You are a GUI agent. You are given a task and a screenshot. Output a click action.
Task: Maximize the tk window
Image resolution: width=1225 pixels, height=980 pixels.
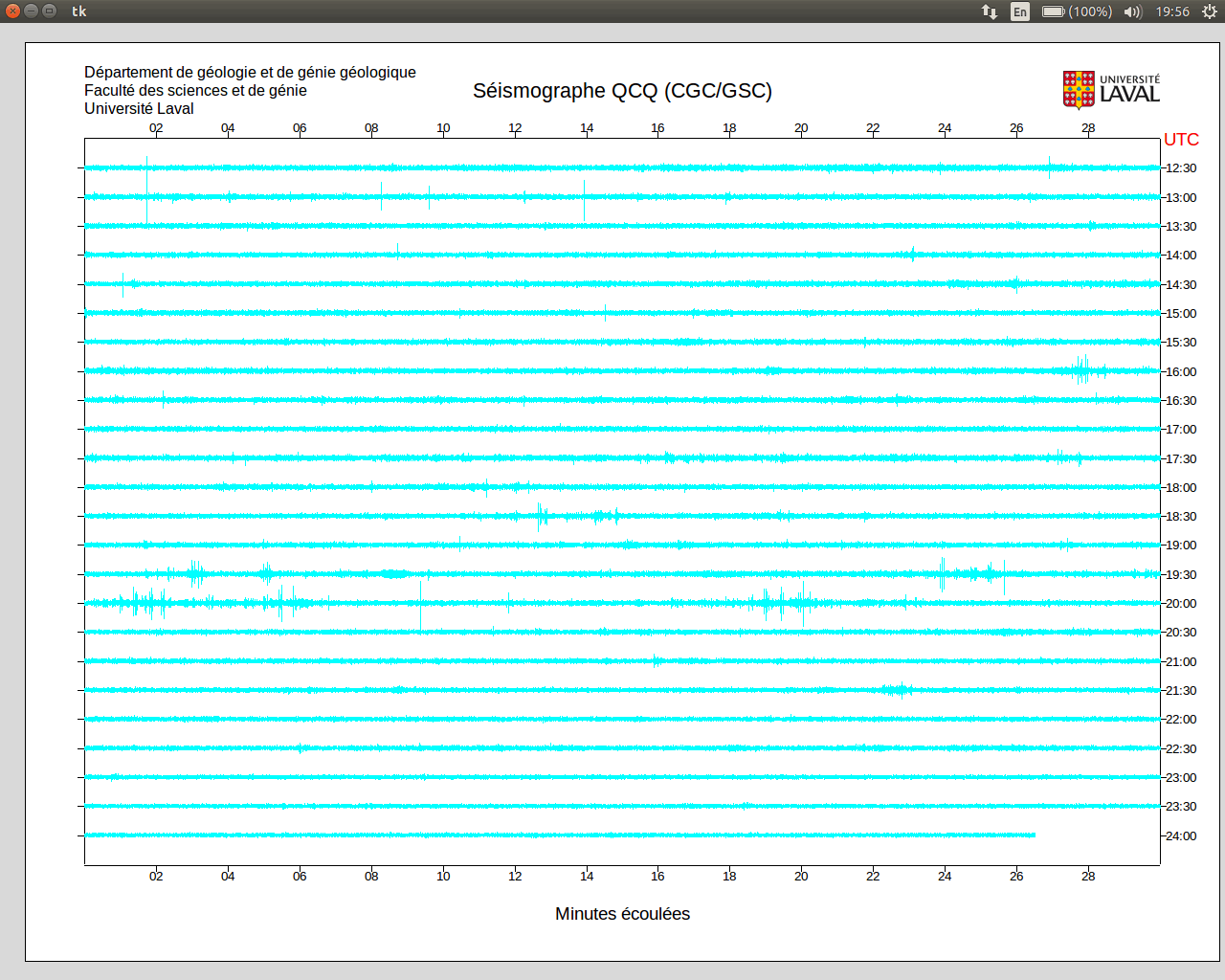click(x=49, y=11)
